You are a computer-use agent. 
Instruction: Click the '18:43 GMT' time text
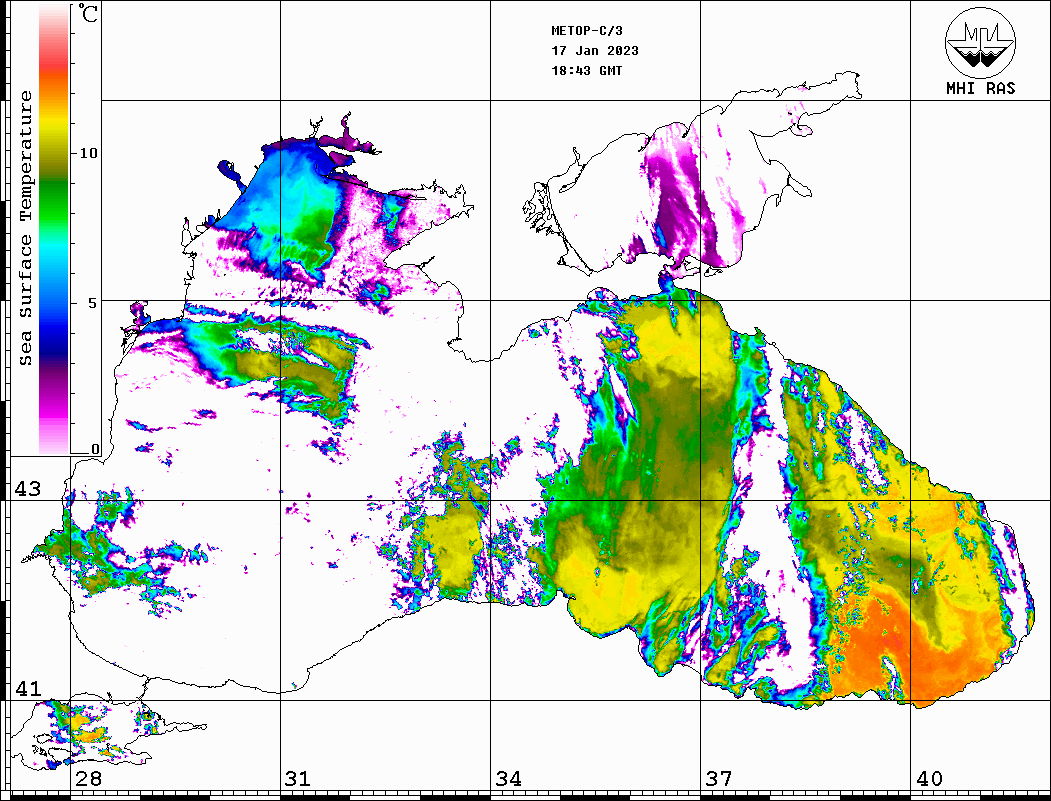tap(586, 70)
